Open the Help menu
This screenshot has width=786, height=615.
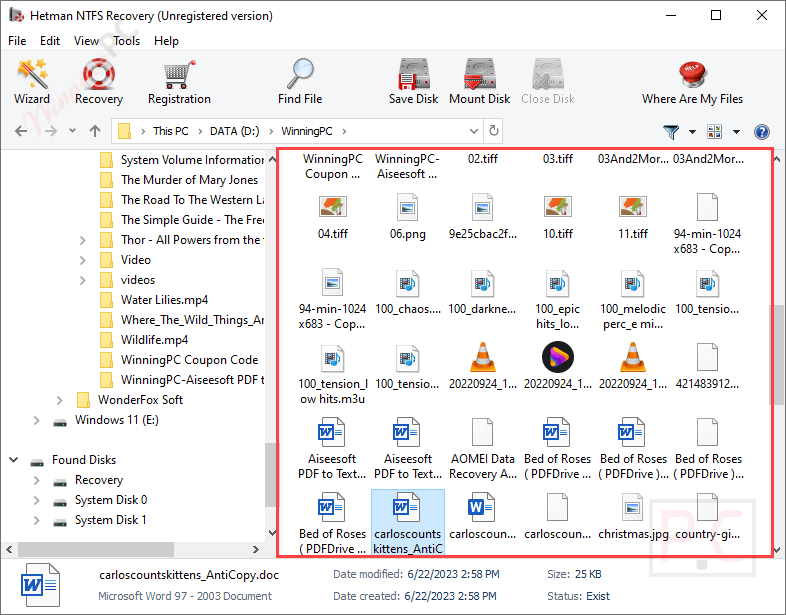pos(166,41)
